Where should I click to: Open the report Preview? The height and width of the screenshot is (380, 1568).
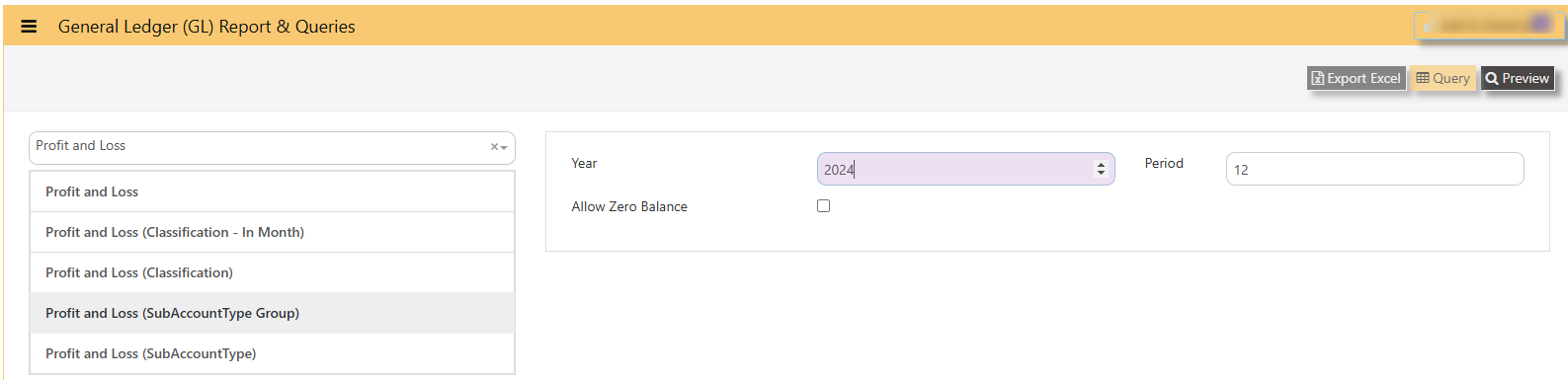[x=1518, y=78]
